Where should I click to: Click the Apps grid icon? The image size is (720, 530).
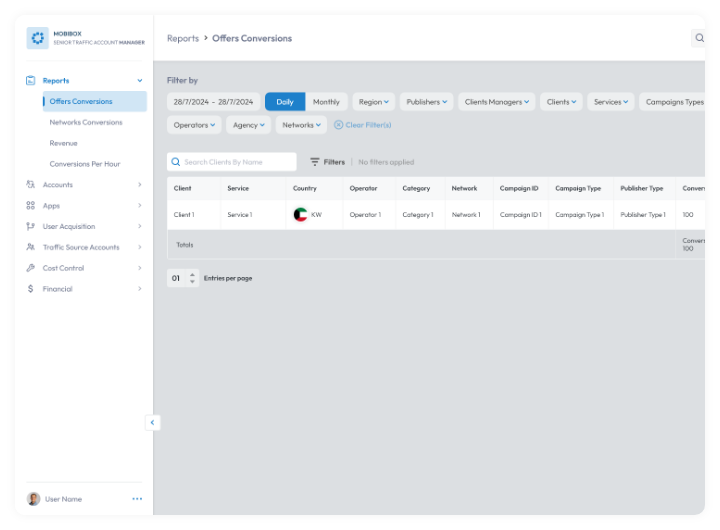30,205
